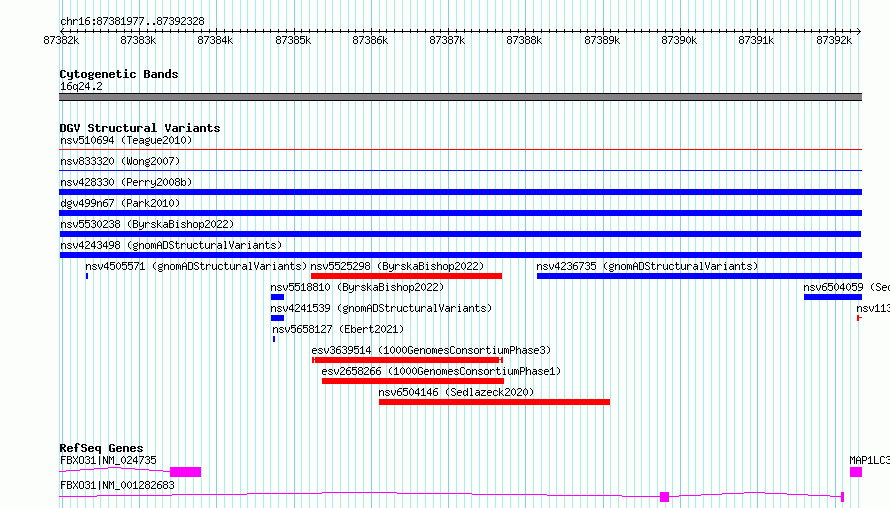Click the magenta FBXO31 NM_024735 exon block
Viewport: 890px width, 508px height.
point(186,472)
